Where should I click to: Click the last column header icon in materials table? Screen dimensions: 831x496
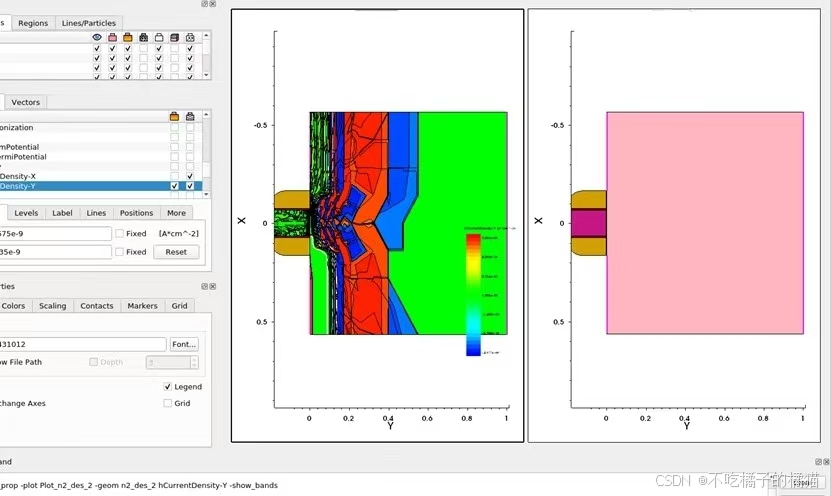coord(190,37)
